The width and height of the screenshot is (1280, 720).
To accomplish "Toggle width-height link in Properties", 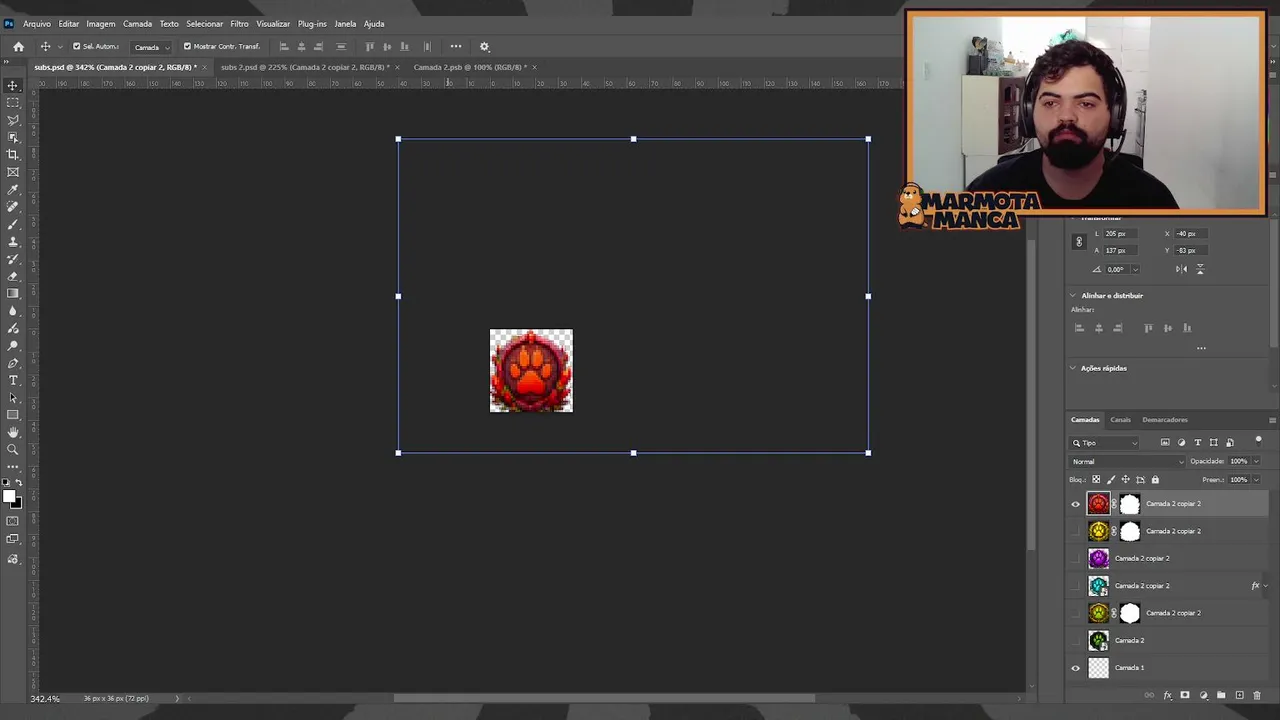I will (1078, 242).
